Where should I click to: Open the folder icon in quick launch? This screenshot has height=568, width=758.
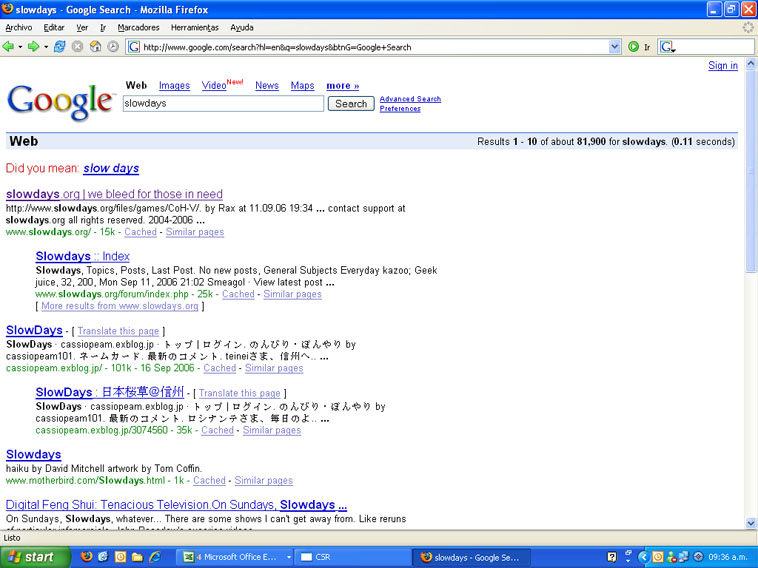pyautogui.click(x=137, y=557)
